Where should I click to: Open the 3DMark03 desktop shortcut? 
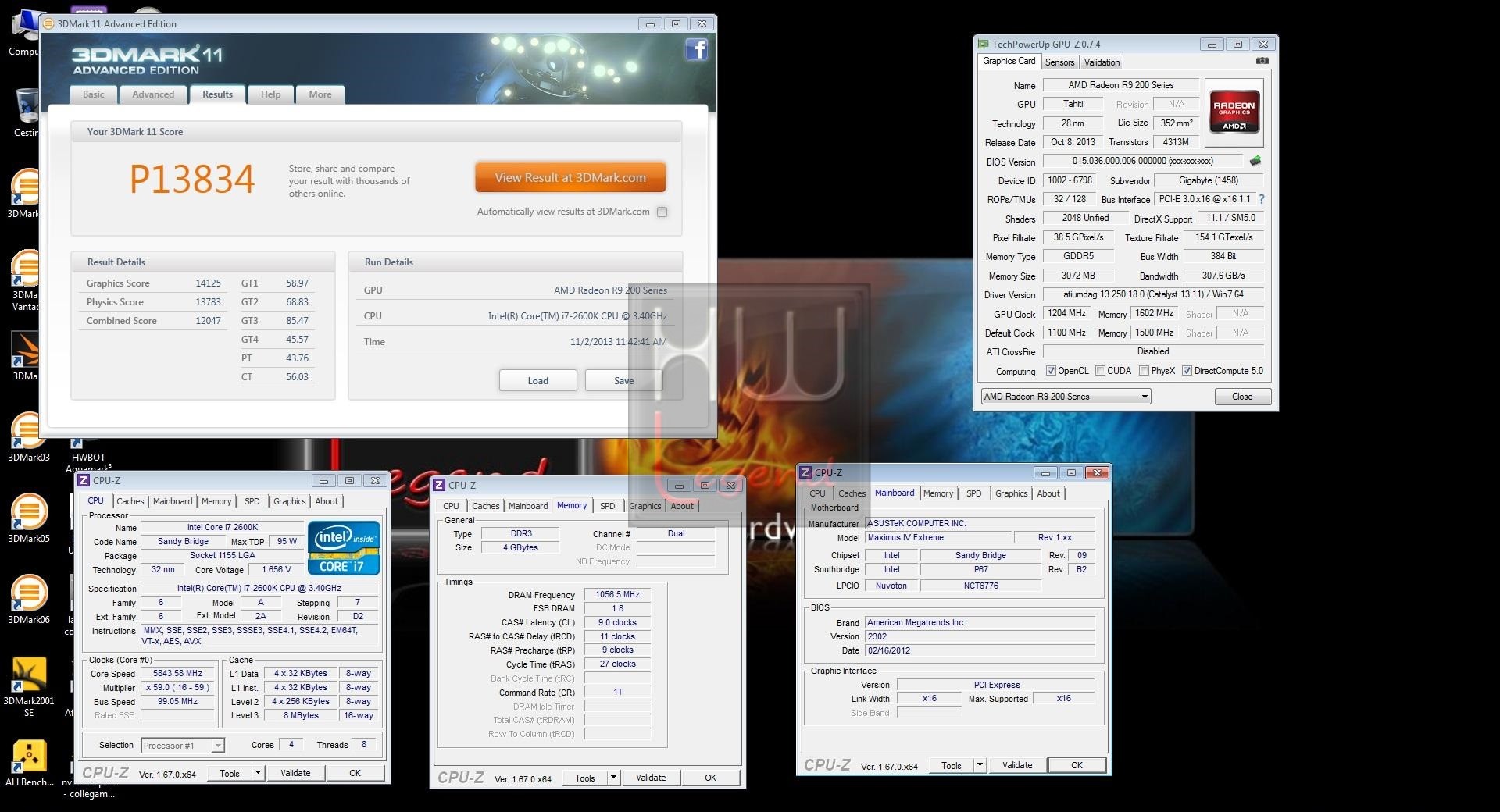tap(29, 436)
